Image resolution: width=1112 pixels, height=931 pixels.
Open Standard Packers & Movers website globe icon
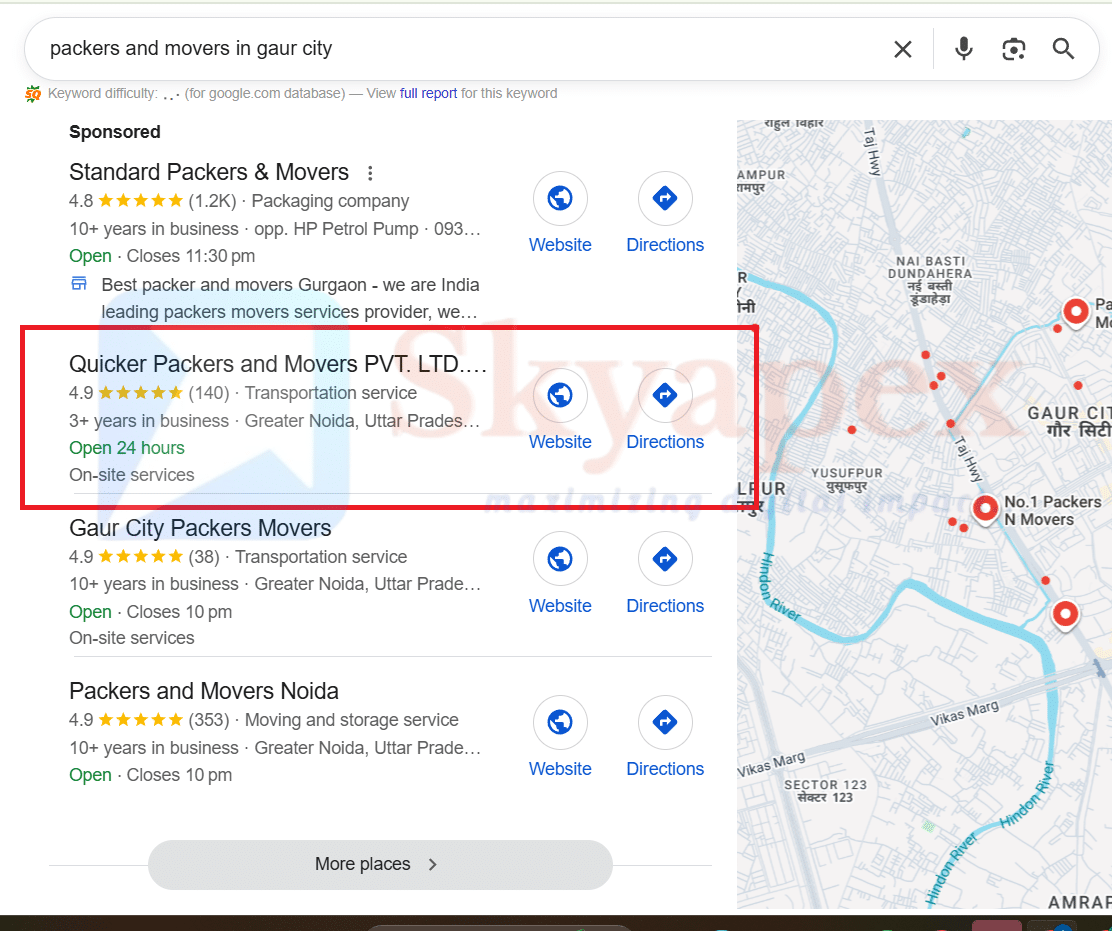tap(560, 199)
